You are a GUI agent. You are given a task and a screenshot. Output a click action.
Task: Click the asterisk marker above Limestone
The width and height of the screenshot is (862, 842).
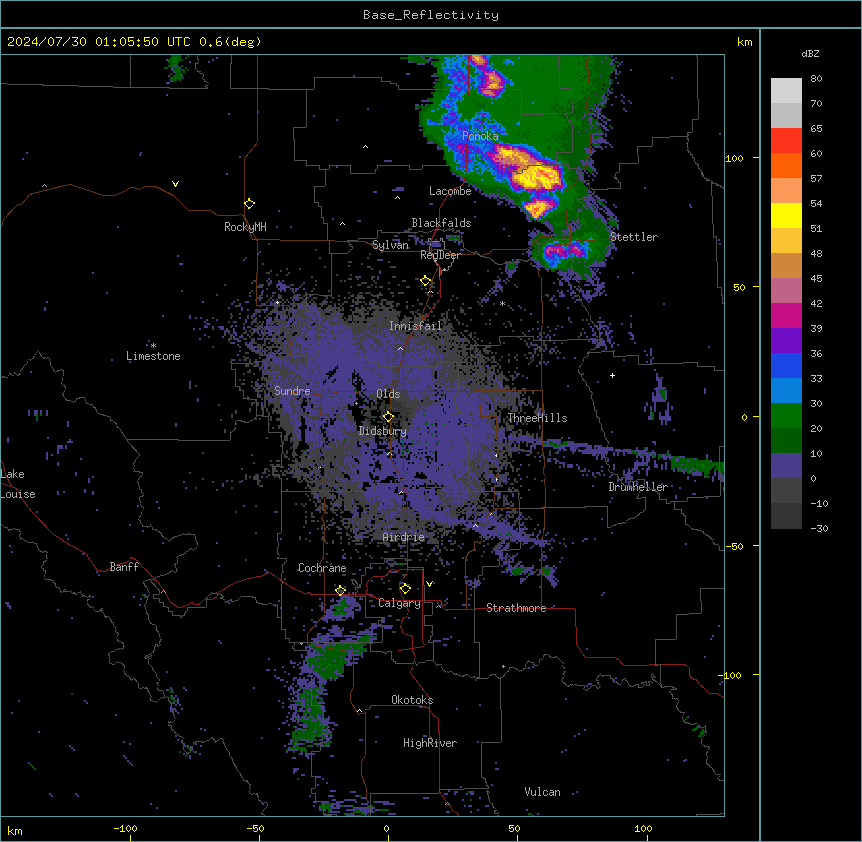click(x=153, y=346)
